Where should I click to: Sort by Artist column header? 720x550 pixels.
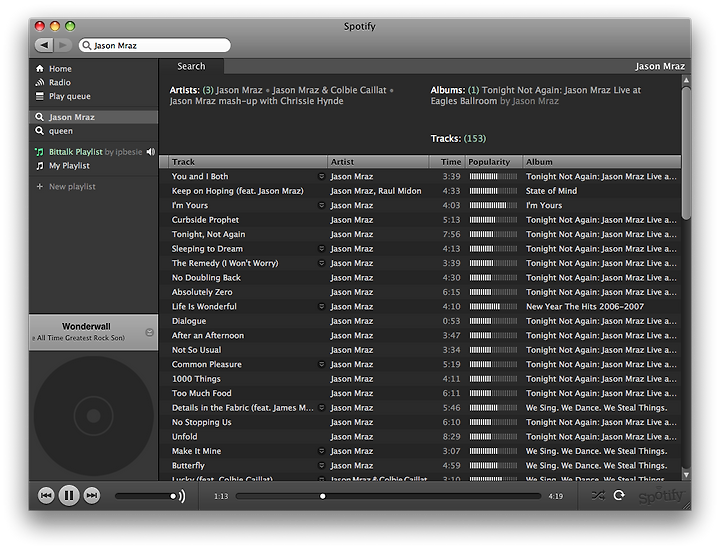coord(378,162)
